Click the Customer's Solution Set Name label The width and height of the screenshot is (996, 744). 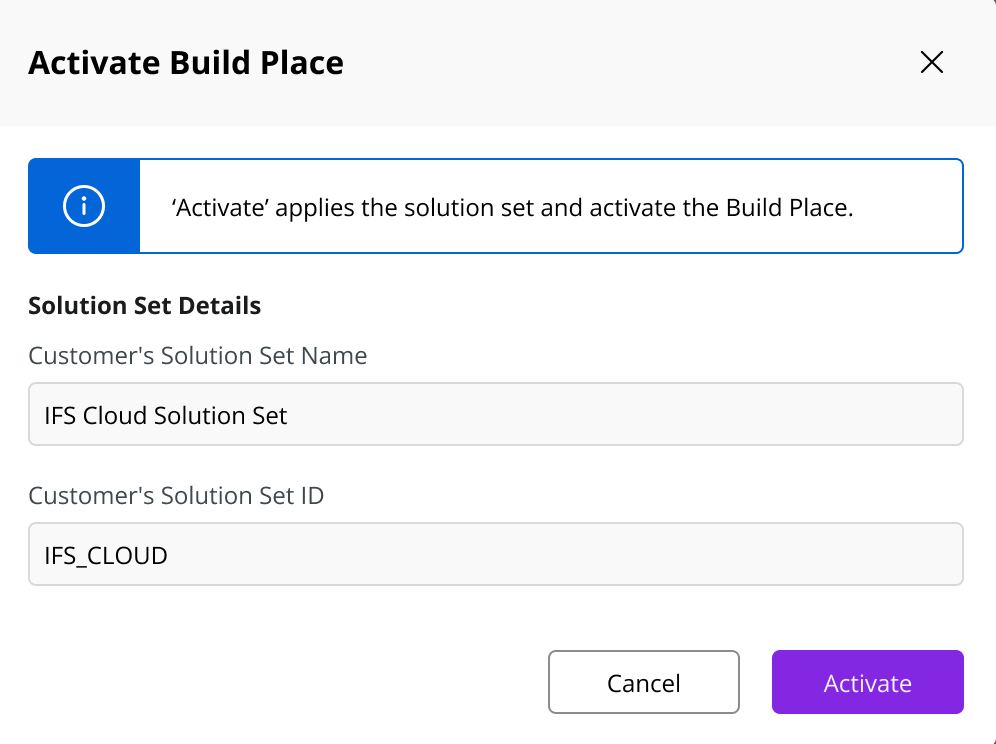pos(198,356)
